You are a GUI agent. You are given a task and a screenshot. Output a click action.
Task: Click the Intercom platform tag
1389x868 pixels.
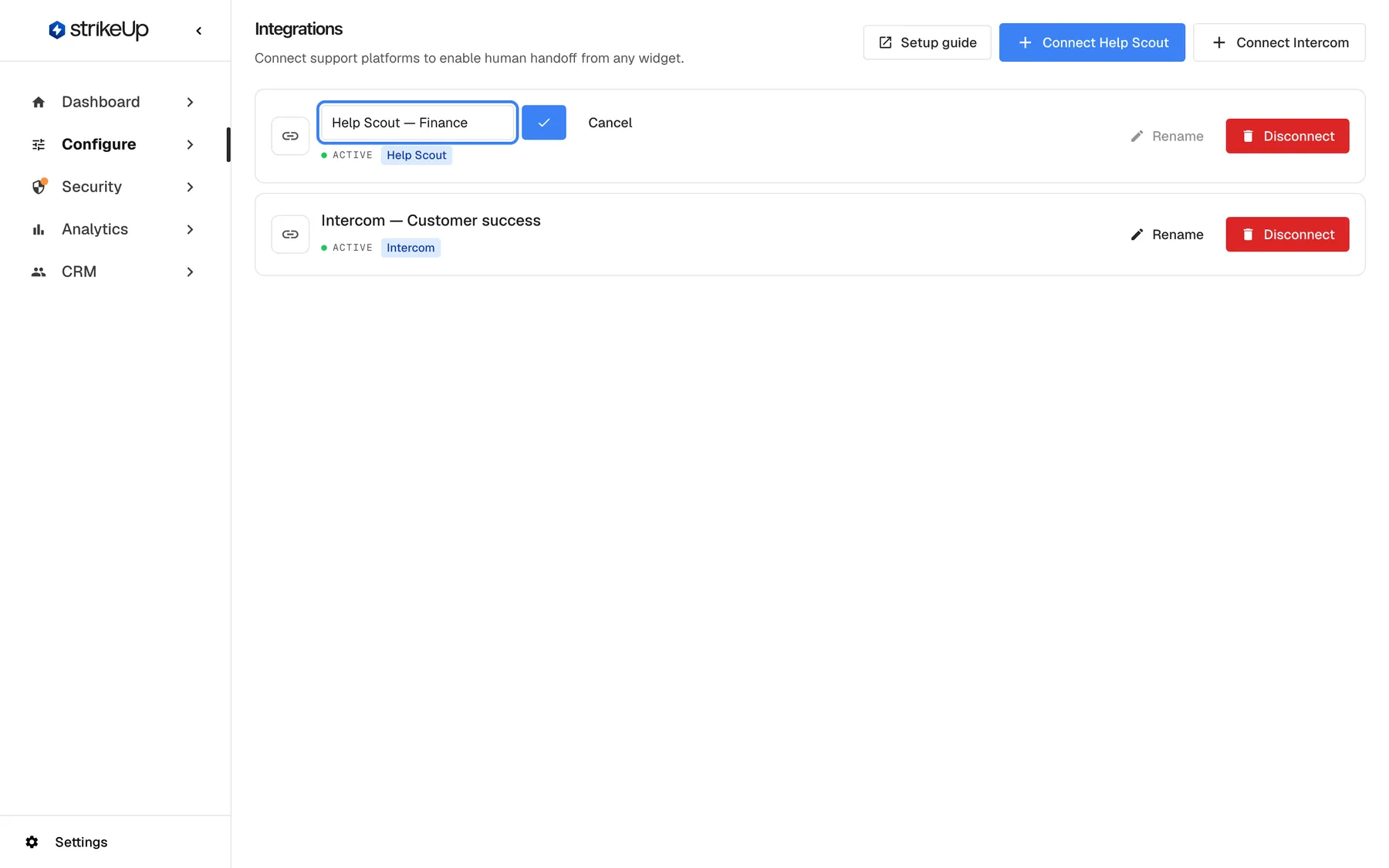(411, 248)
